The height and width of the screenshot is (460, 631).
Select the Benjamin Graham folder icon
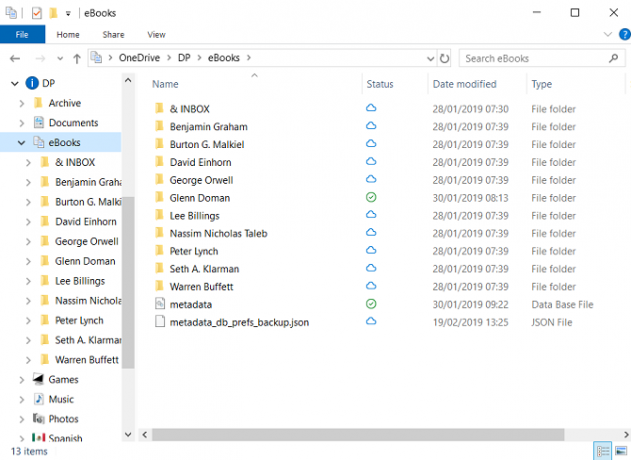(159, 126)
